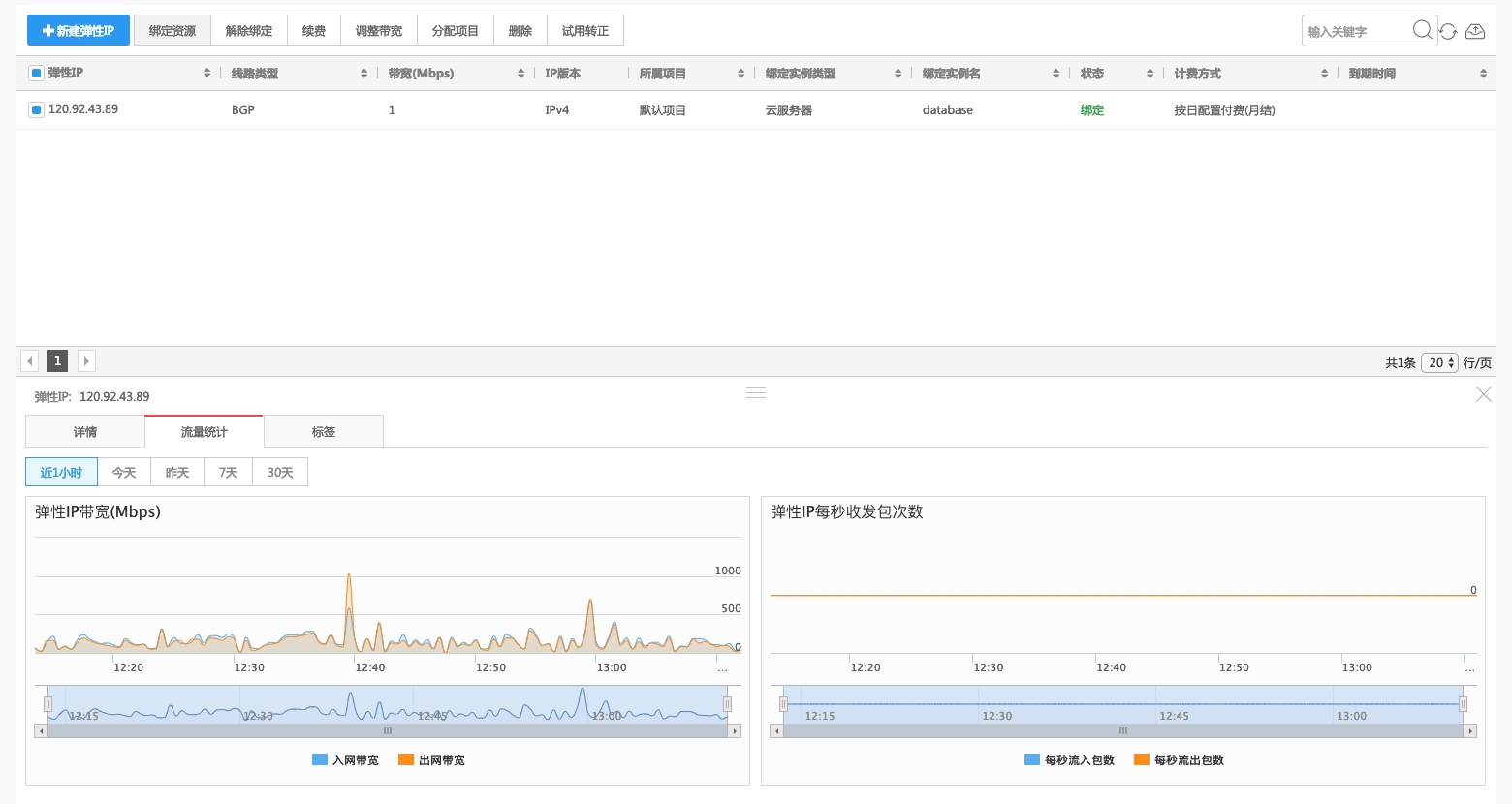
Task: Click the 默认项目 project cell
Action: (663, 110)
